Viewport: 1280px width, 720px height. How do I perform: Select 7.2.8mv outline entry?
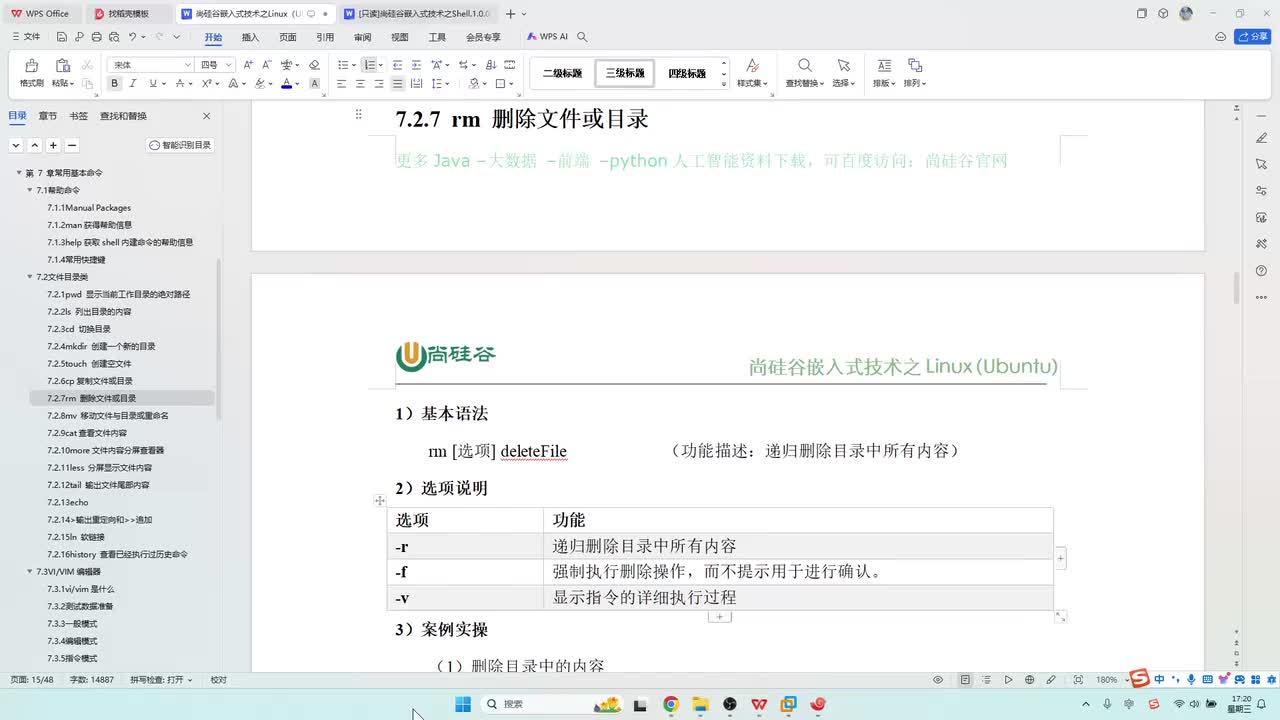point(108,416)
